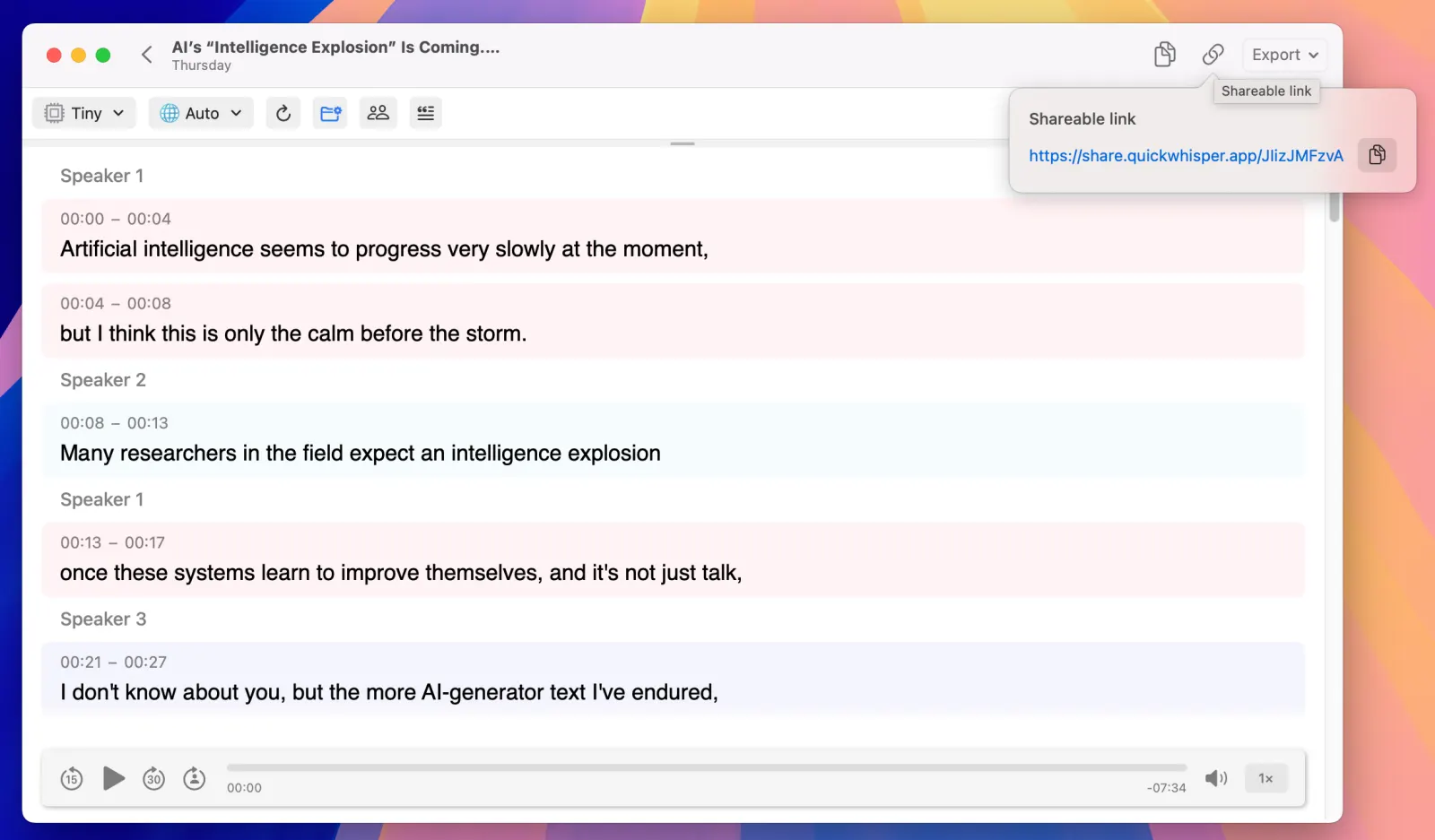Image resolution: width=1435 pixels, height=840 pixels.
Task: Click segment 'once these systems learn to improve themselves'
Action: pyautogui.click(x=673, y=560)
